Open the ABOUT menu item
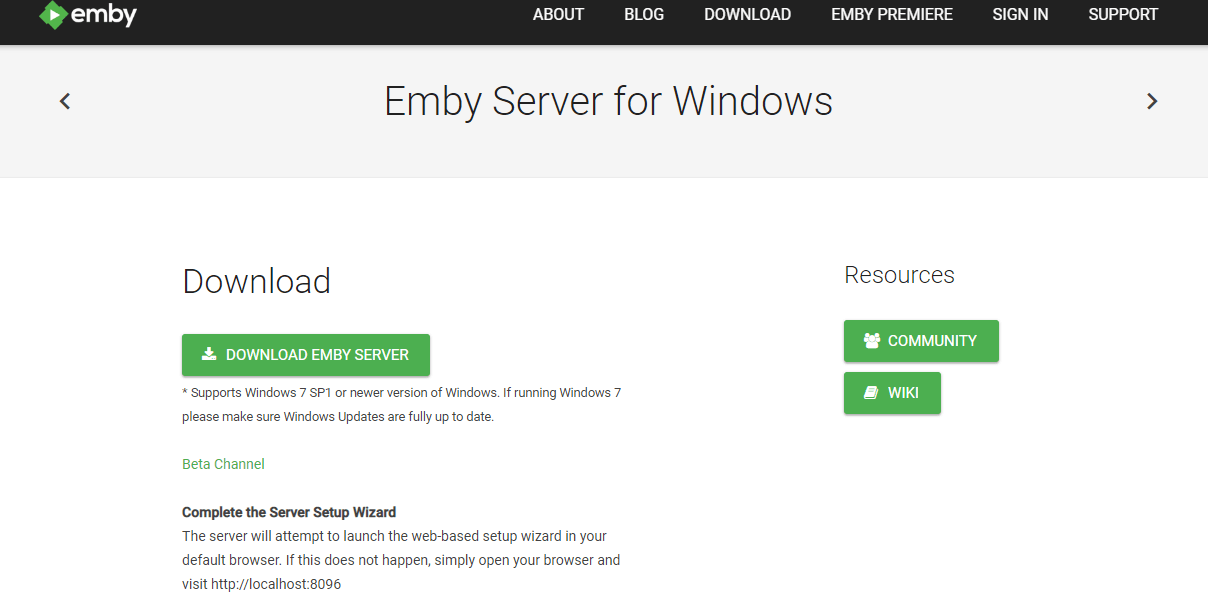Image resolution: width=1208 pixels, height=594 pixels. coord(558,14)
